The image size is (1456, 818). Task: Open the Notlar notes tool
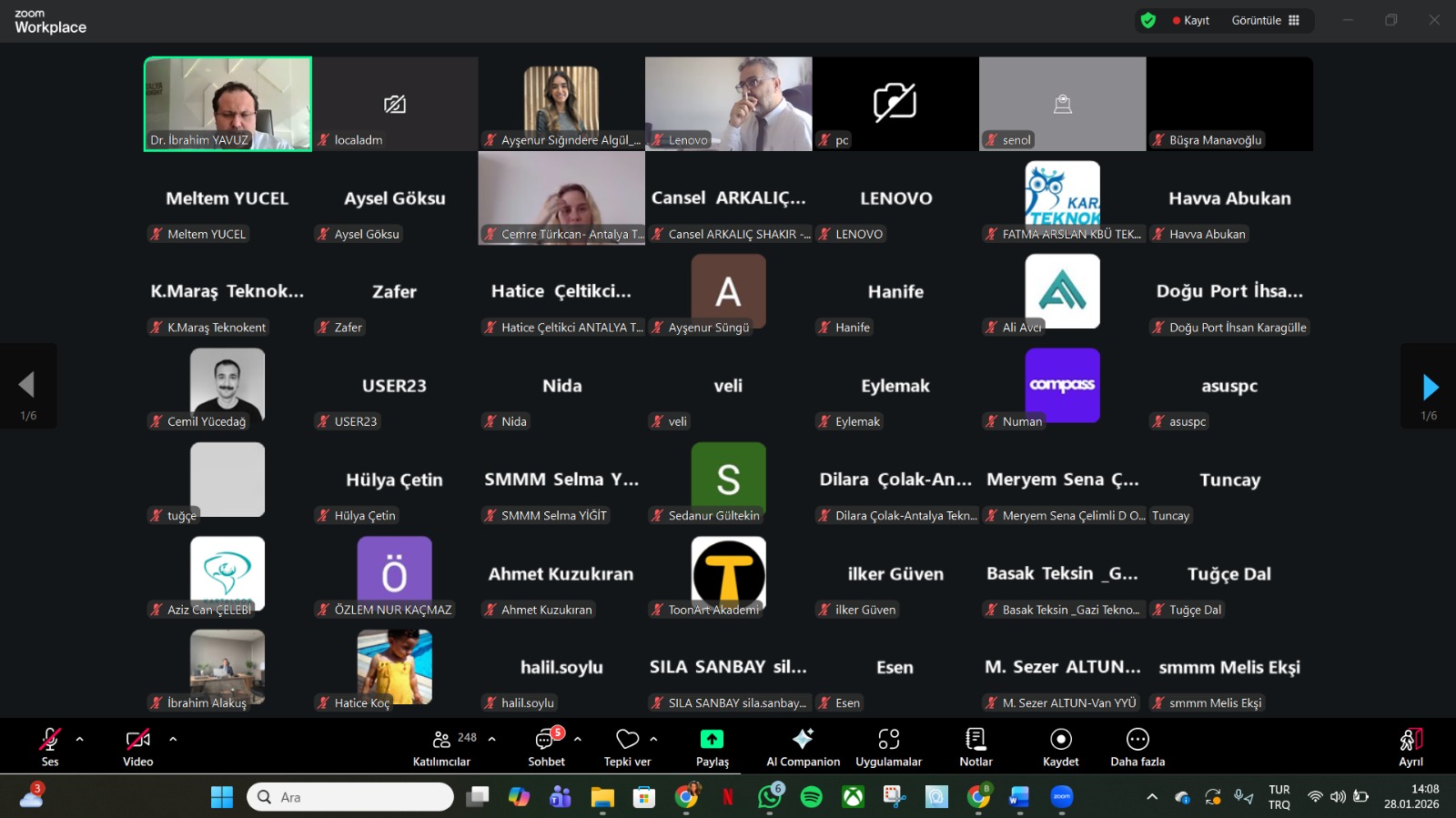(x=976, y=747)
